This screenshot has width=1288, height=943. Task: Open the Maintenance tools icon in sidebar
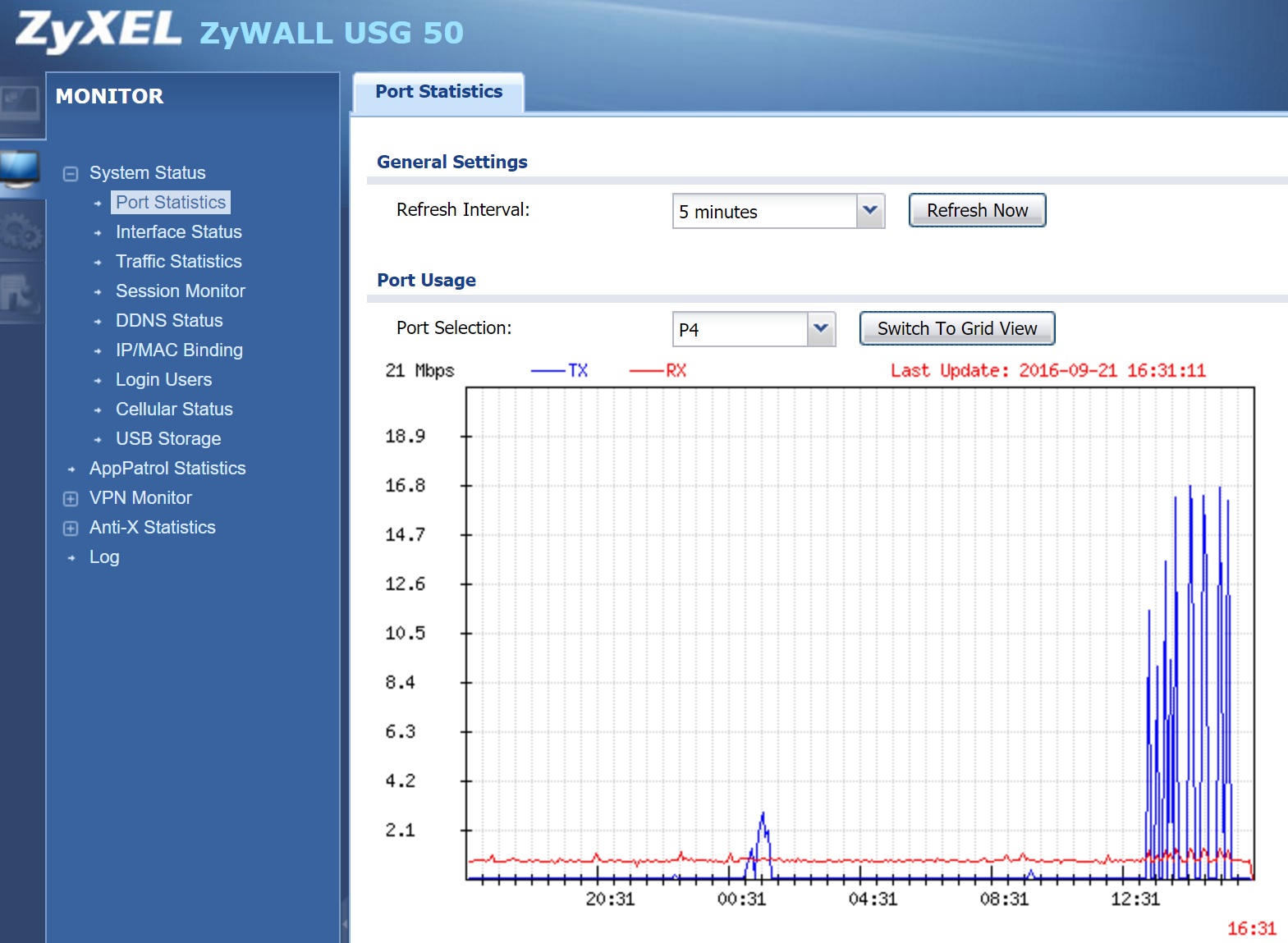click(21, 294)
